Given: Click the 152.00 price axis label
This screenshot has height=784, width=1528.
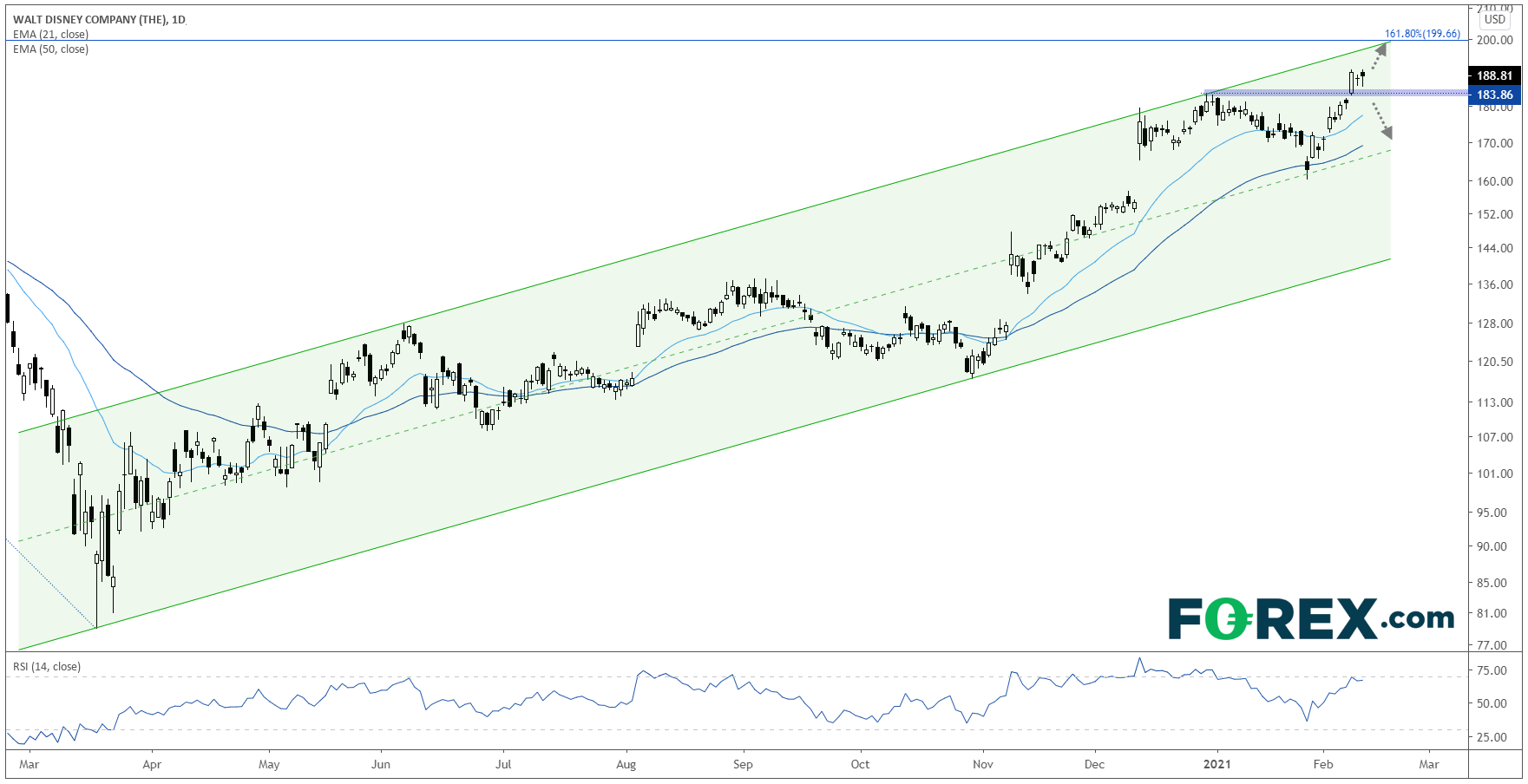Looking at the screenshot, I should 1495,214.
